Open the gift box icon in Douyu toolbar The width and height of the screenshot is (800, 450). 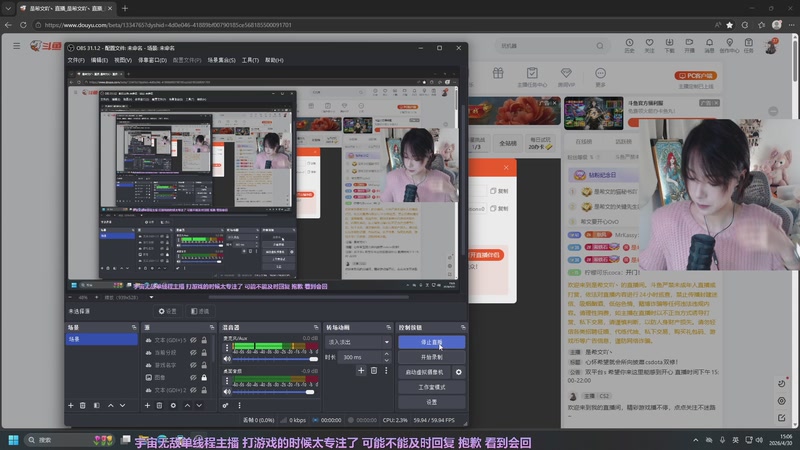pos(498,73)
